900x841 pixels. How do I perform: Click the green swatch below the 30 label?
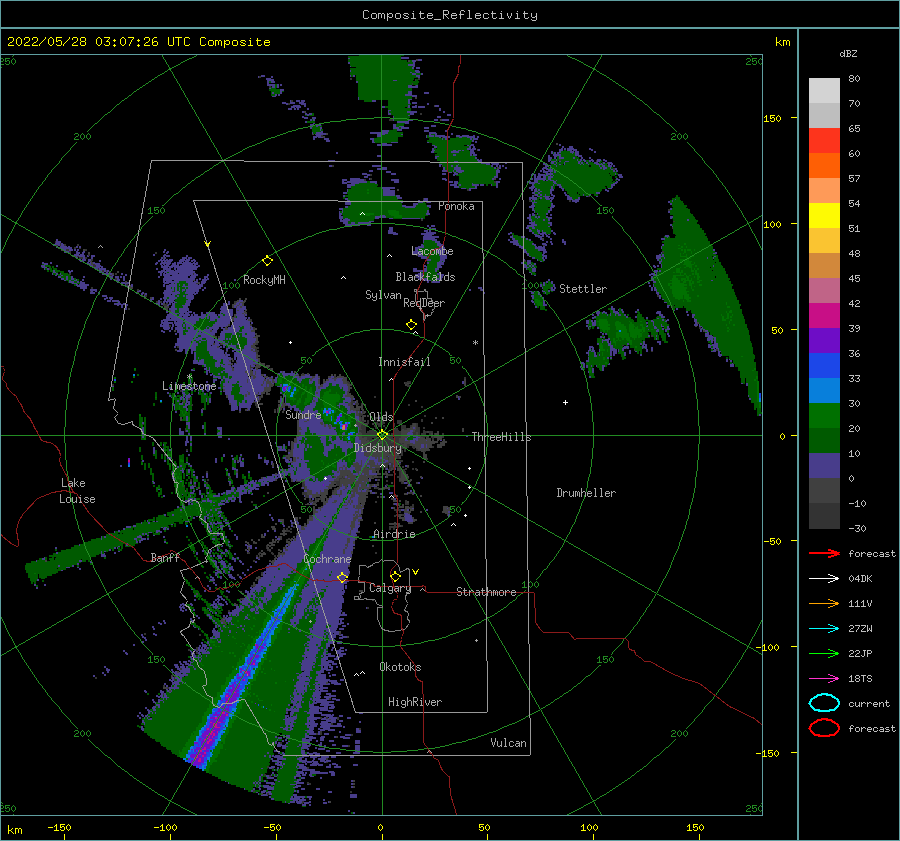(824, 416)
